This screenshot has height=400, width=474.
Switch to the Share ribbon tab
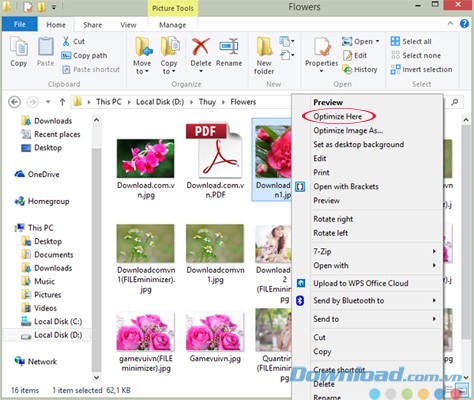click(92, 25)
